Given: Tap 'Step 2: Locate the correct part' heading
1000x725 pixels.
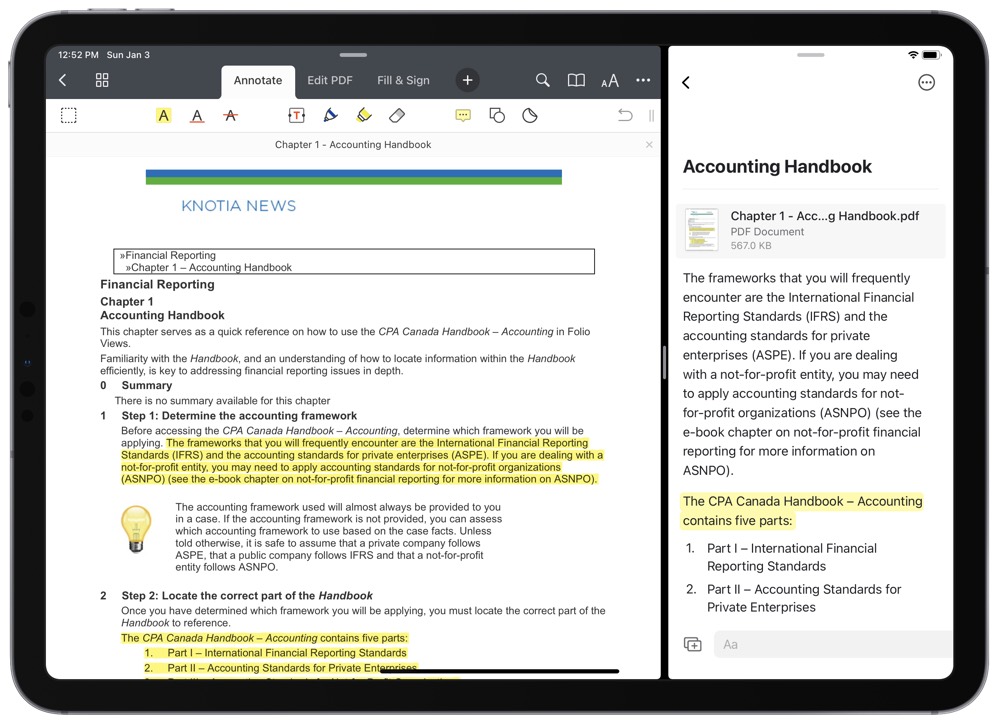Looking at the screenshot, I should (247, 596).
